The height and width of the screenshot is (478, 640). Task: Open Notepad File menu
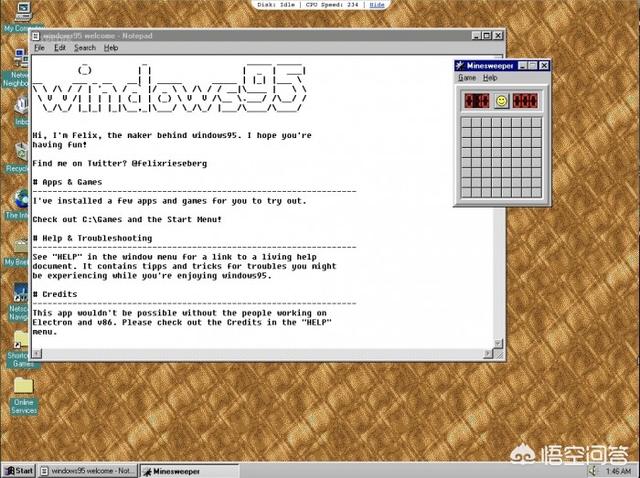click(39, 48)
